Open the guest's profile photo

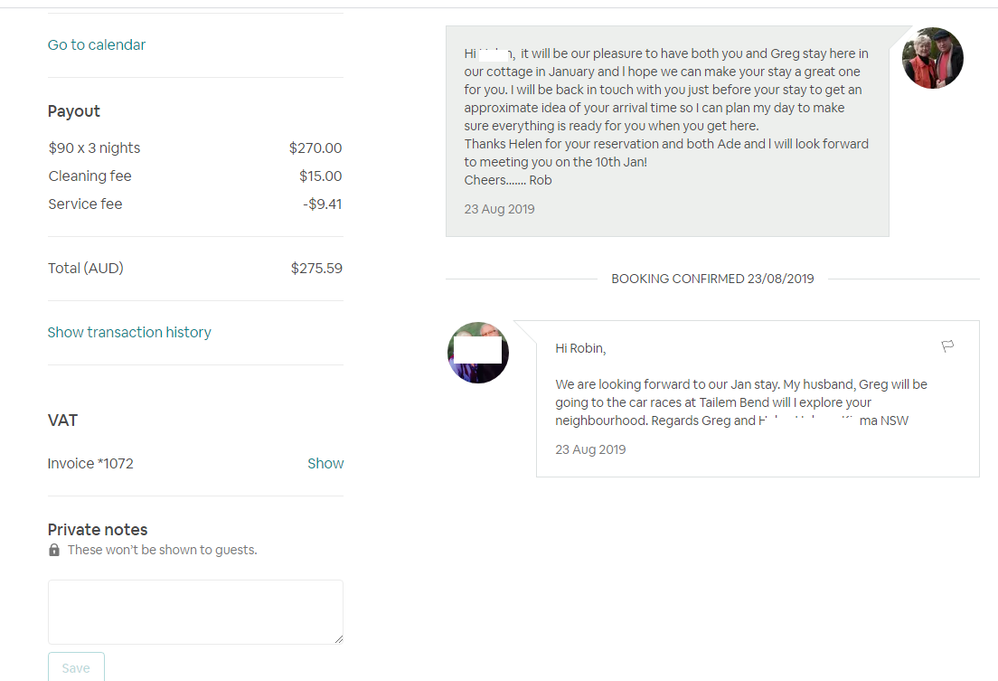[x=478, y=352]
